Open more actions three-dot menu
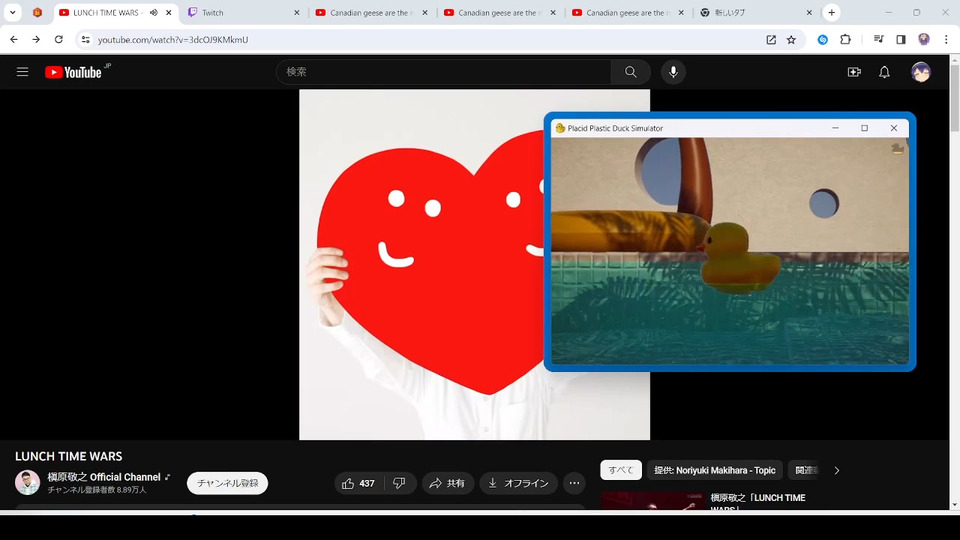This screenshot has height=540, width=960. [574, 483]
